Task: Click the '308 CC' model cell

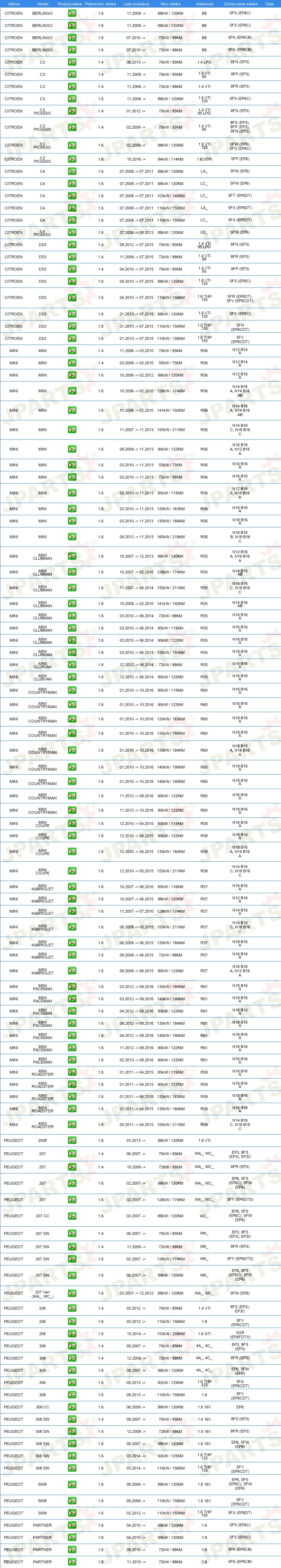Action: [x=42, y=1407]
